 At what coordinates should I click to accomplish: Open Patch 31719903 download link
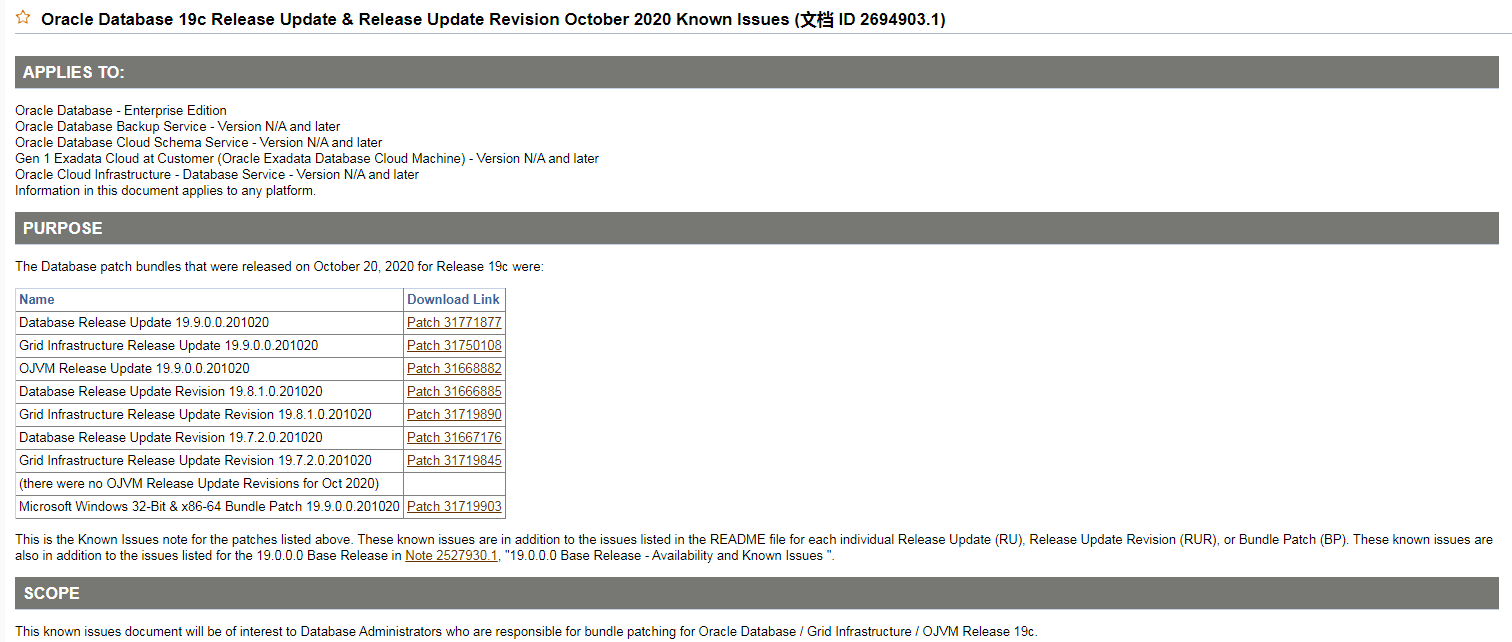[454, 506]
